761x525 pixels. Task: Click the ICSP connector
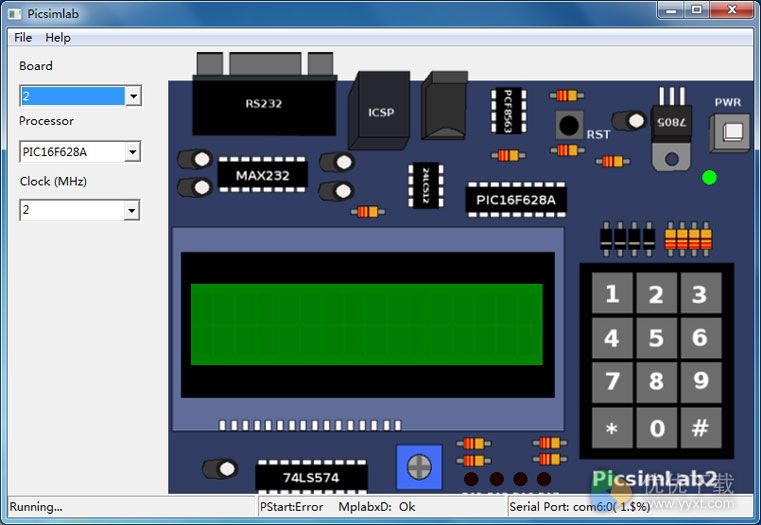coord(380,111)
